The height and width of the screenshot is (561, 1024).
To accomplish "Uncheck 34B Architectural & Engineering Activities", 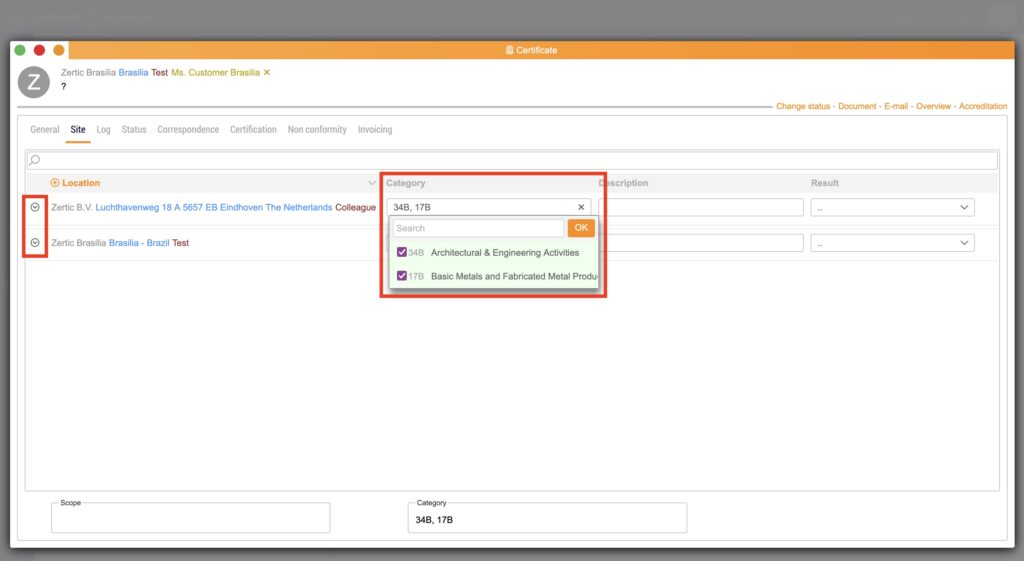I will coord(402,253).
